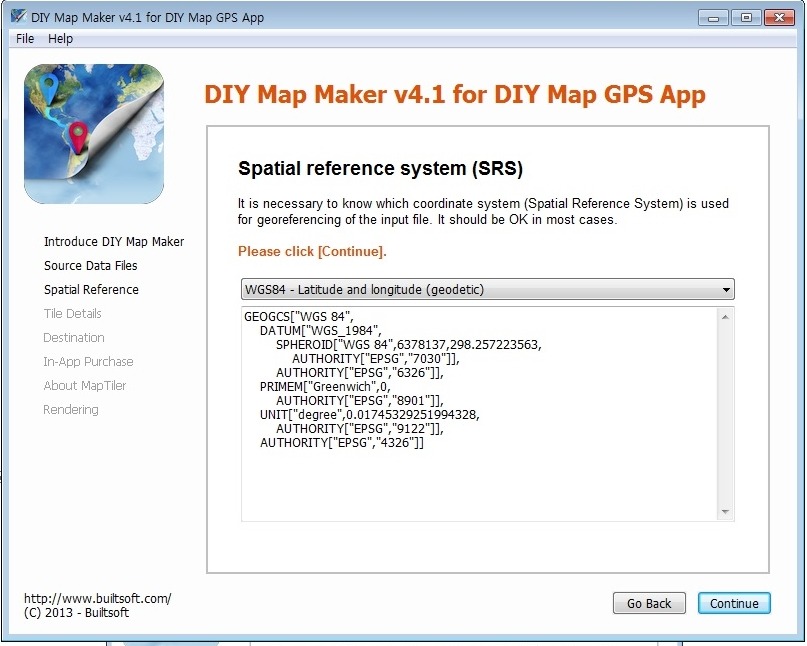The width and height of the screenshot is (807, 646).
Task: Click the 'Please click [Continue].' text
Action: click(312, 251)
